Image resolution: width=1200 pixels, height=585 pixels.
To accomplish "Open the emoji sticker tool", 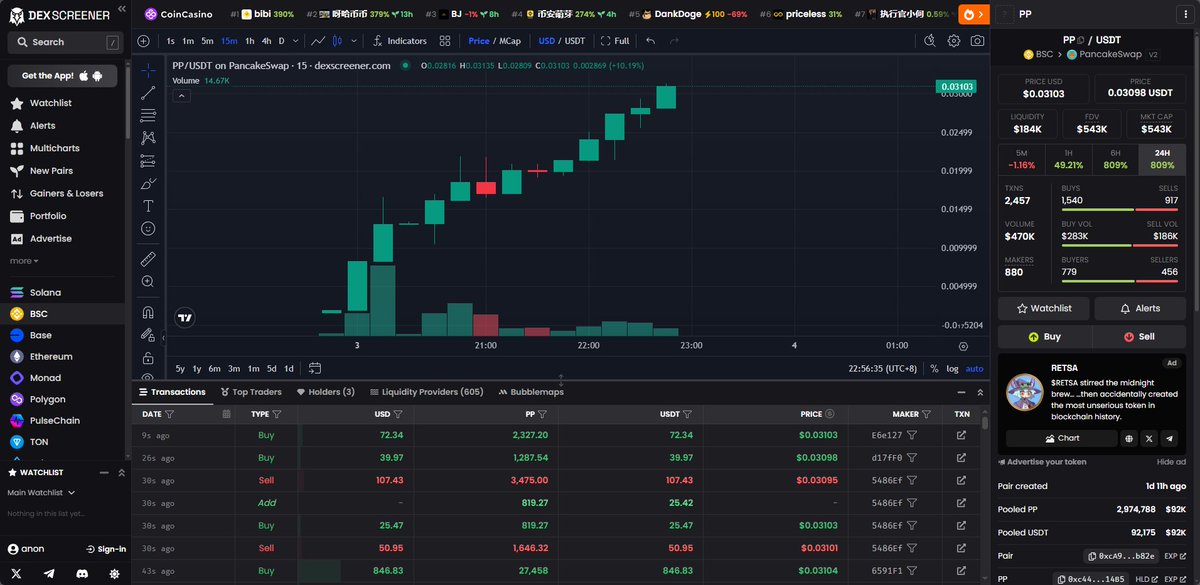I will pyautogui.click(x=148, y=228).
